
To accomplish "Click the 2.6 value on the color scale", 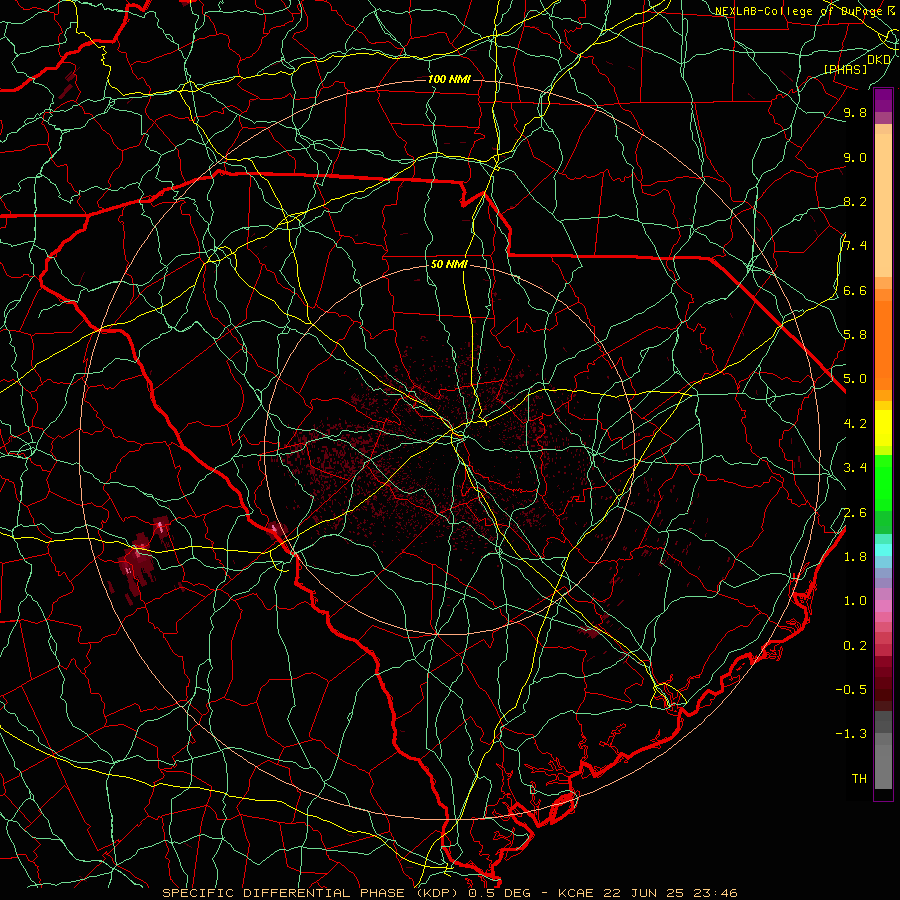I will coord(855,512).
